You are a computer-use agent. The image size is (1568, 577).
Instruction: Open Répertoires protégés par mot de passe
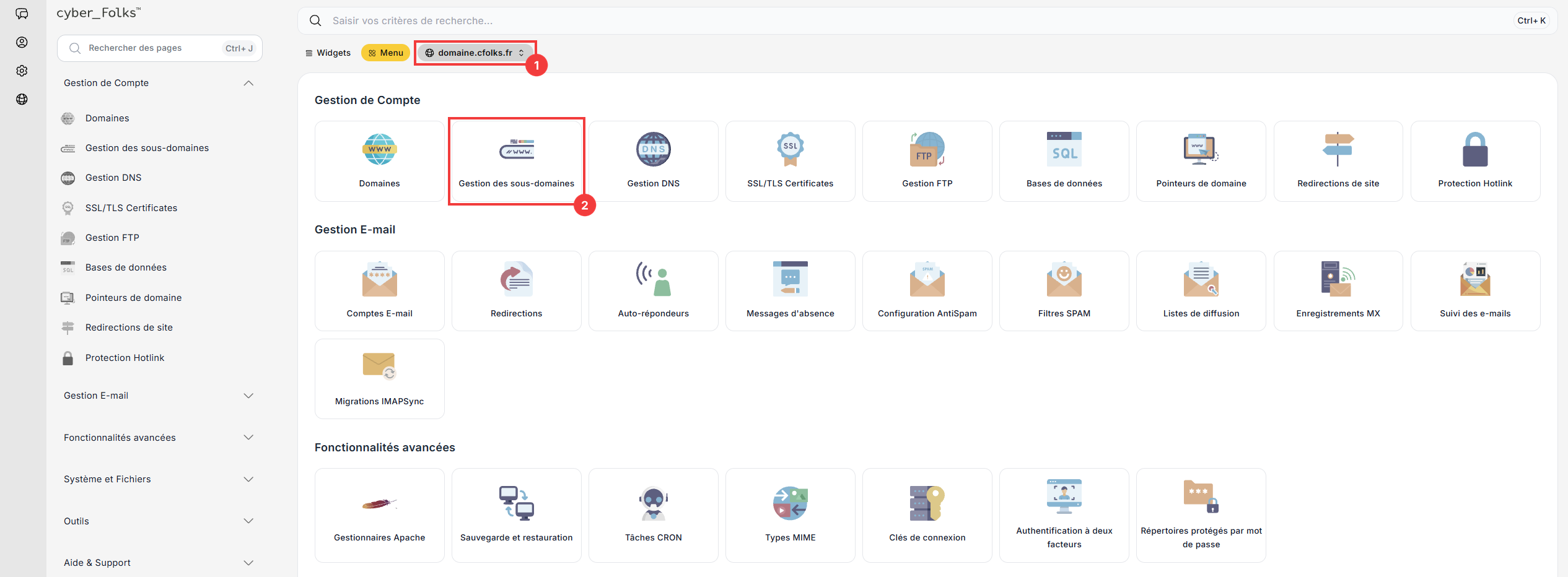tap(1201, 515)
